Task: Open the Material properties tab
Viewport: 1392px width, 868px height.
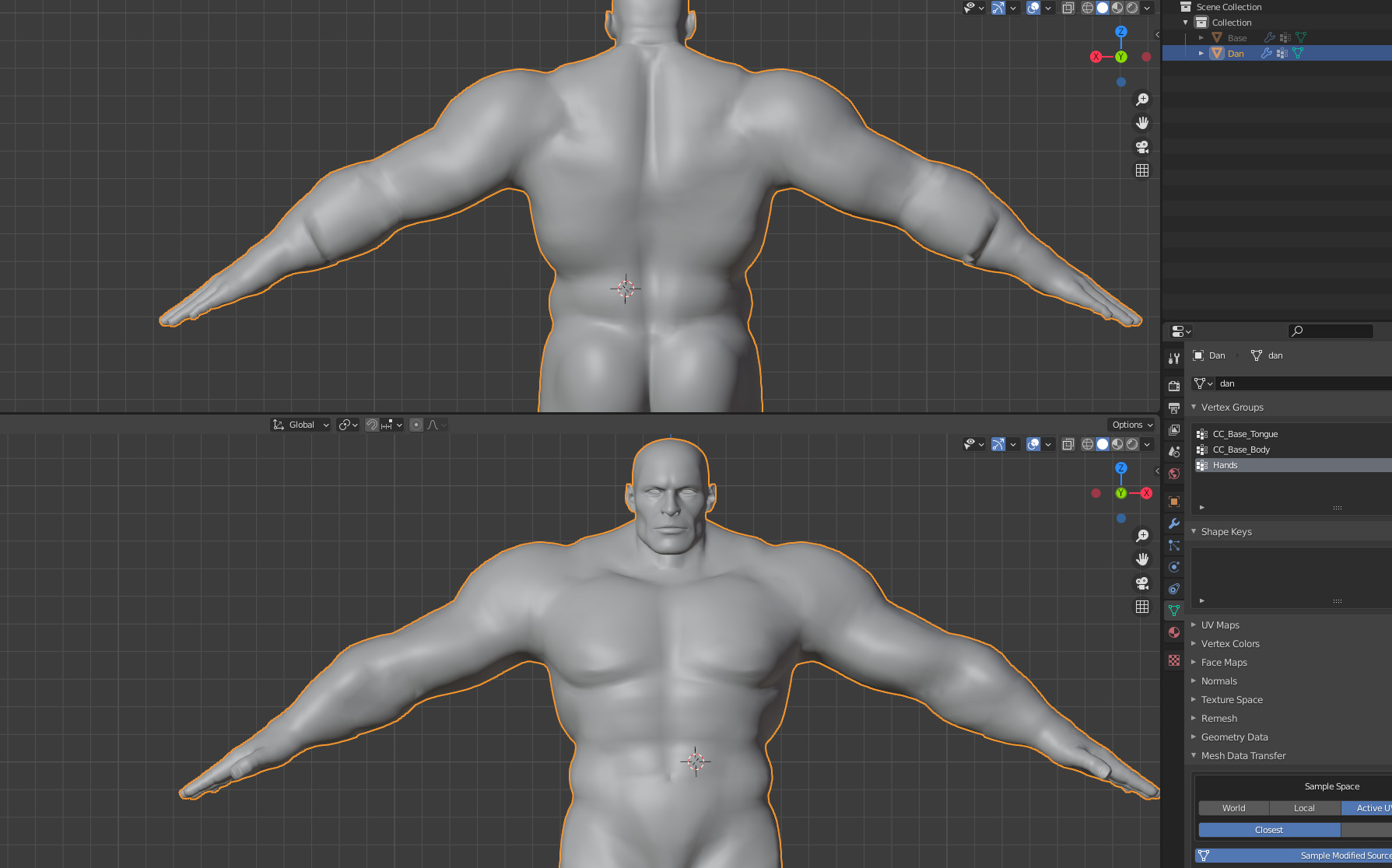Action: pyautogui.click(x=1174, y=632)
